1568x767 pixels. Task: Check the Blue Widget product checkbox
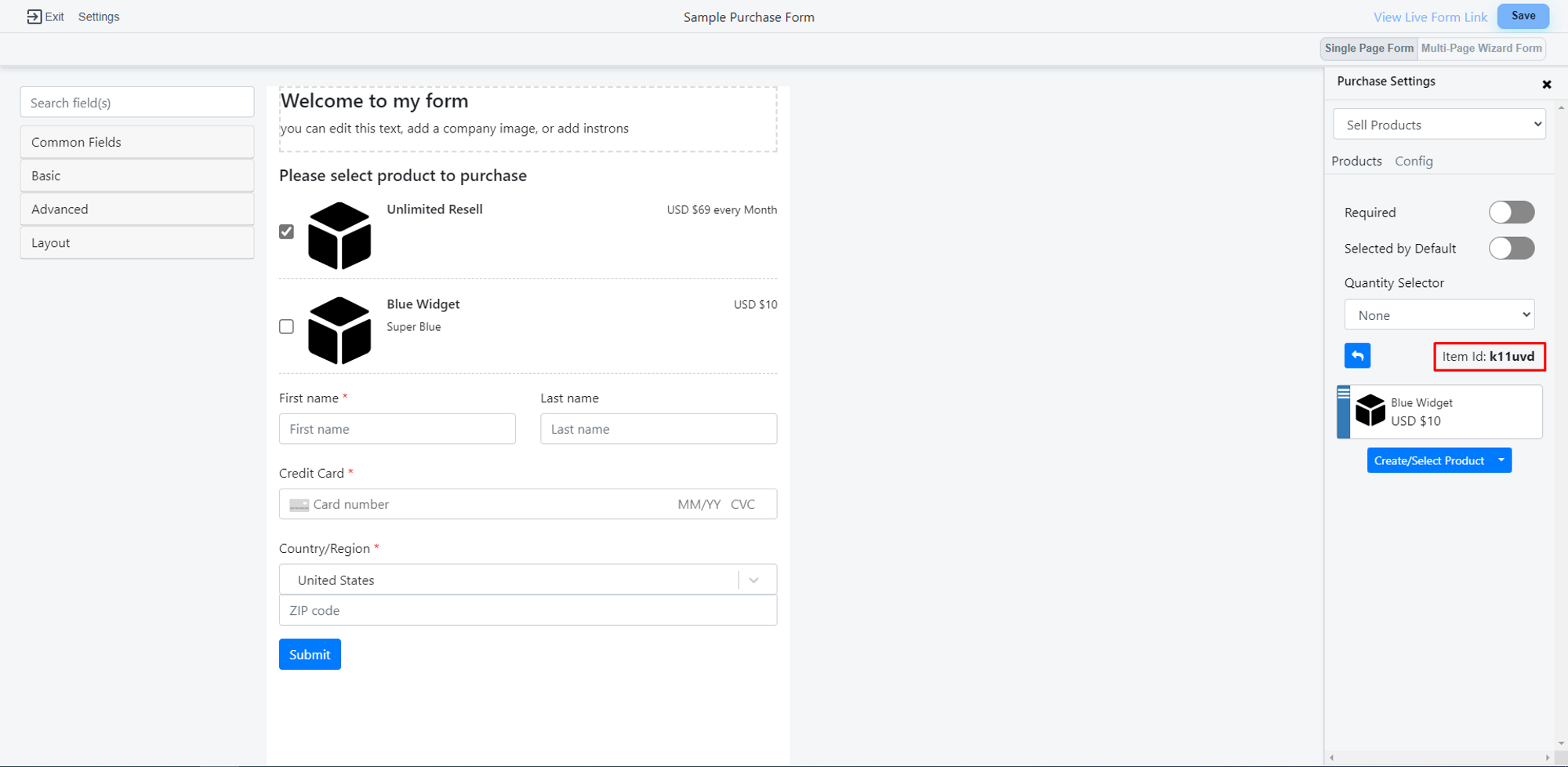click(287, 326)
